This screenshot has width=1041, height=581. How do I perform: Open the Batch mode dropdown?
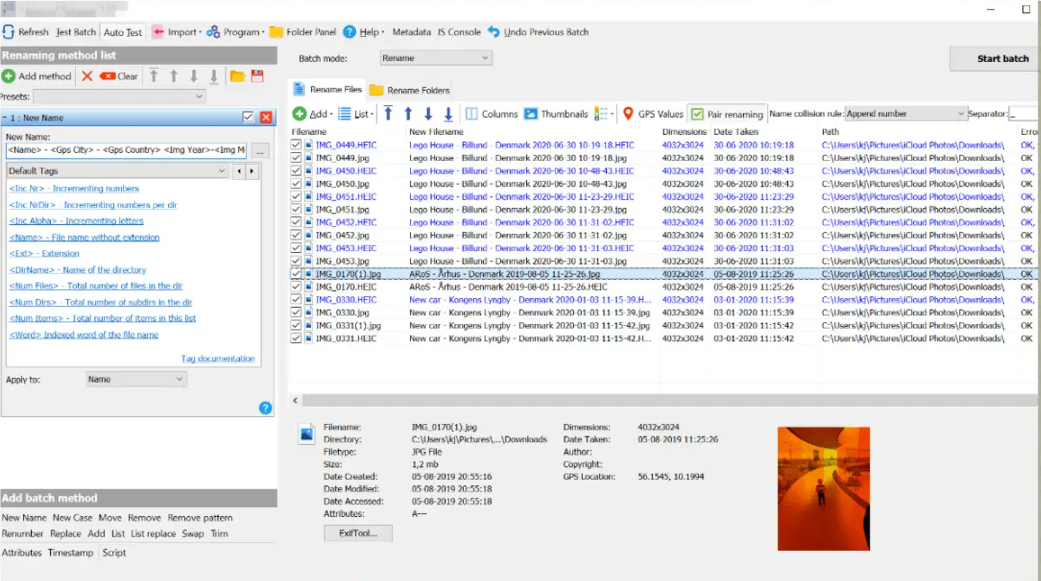(436, 58)
